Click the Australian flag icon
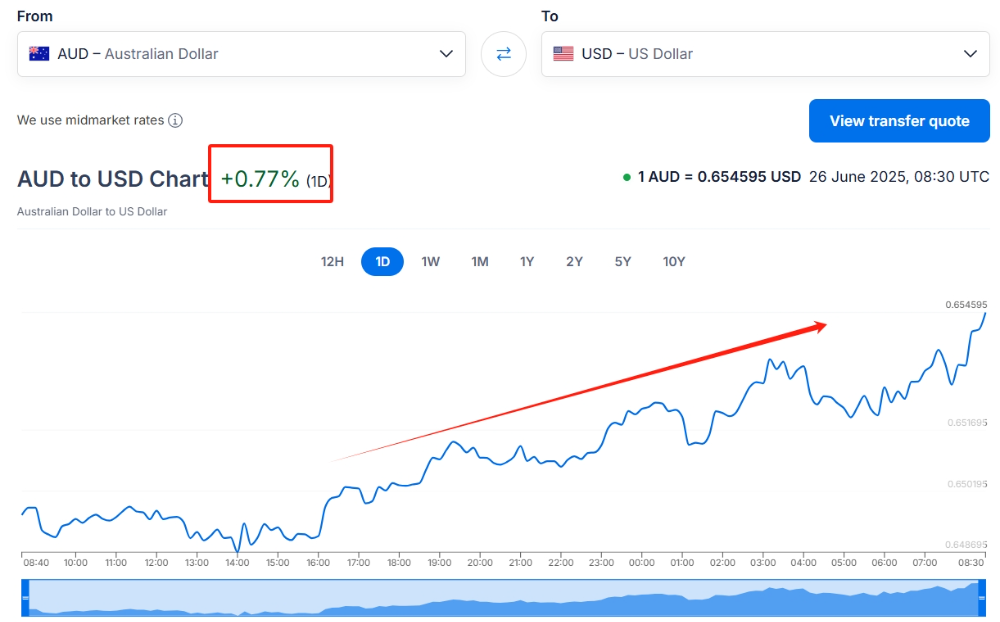The width and height of the screenshot is (1000, 622). point(39,54)
